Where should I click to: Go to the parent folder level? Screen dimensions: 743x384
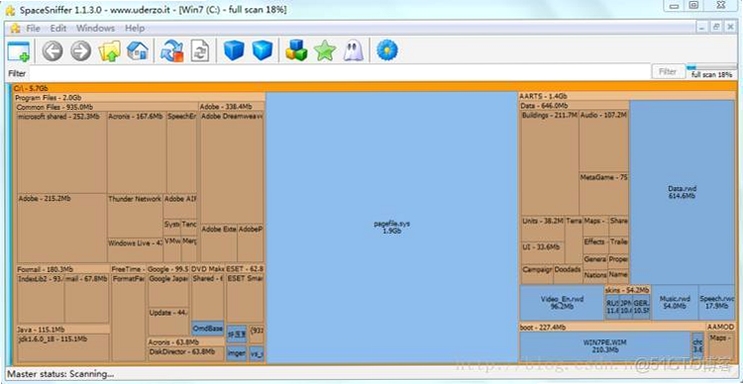coord(109,51)
